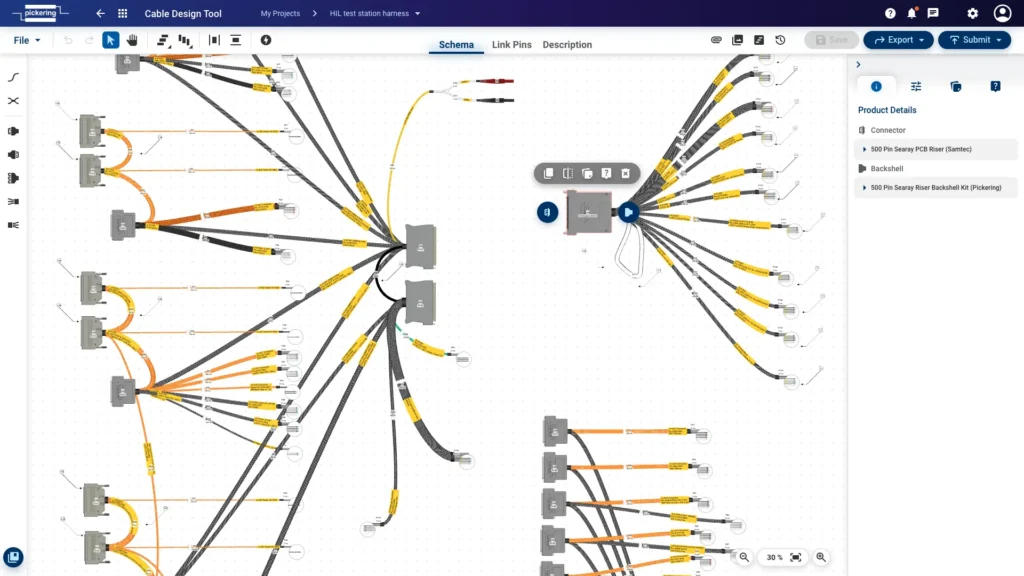View notifications bell
The width and height of the screenshot is (1024, 576).
tap(912, 13)
